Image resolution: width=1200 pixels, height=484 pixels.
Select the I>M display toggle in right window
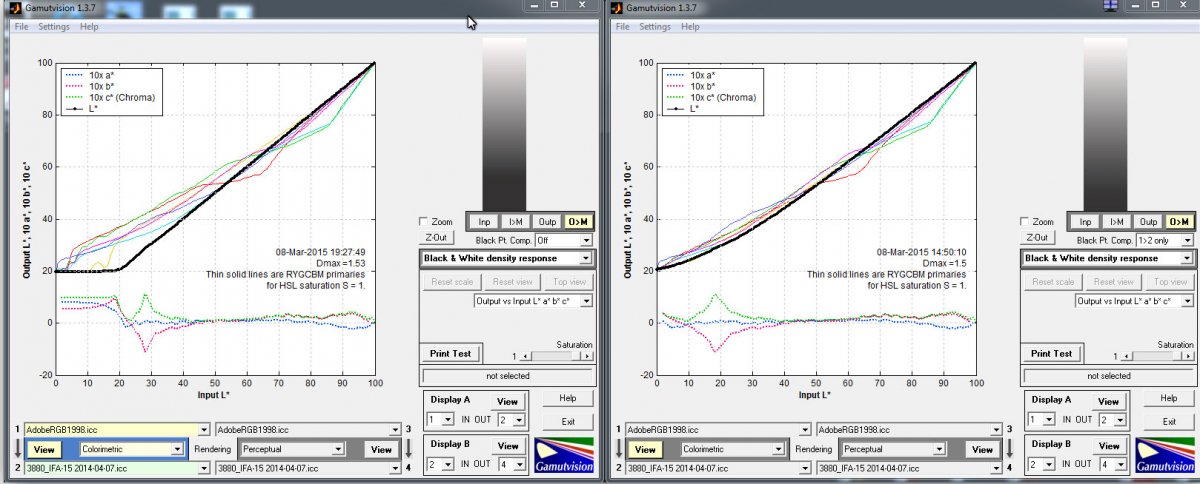1117,222
